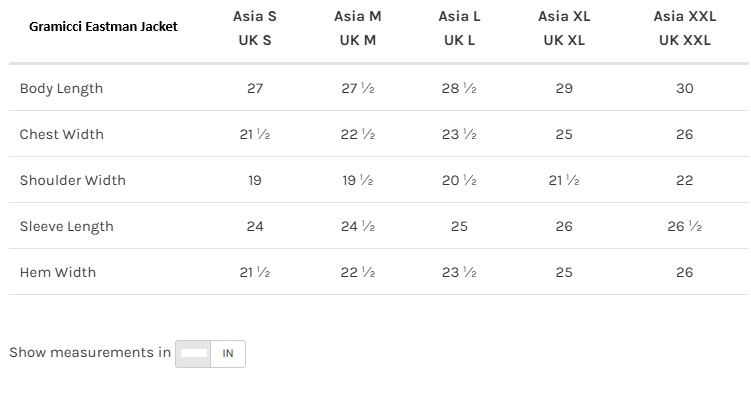Click the Gramicci Eastman Jacket title

click(x=103, y=26)
